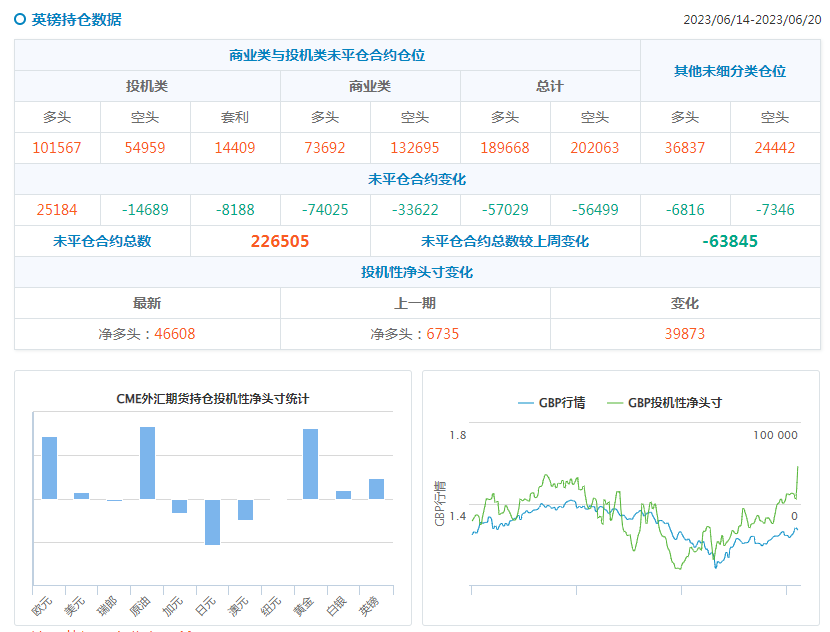Toggle the GBP行情 legend series
830x632 pixels.
pos(551,403)
